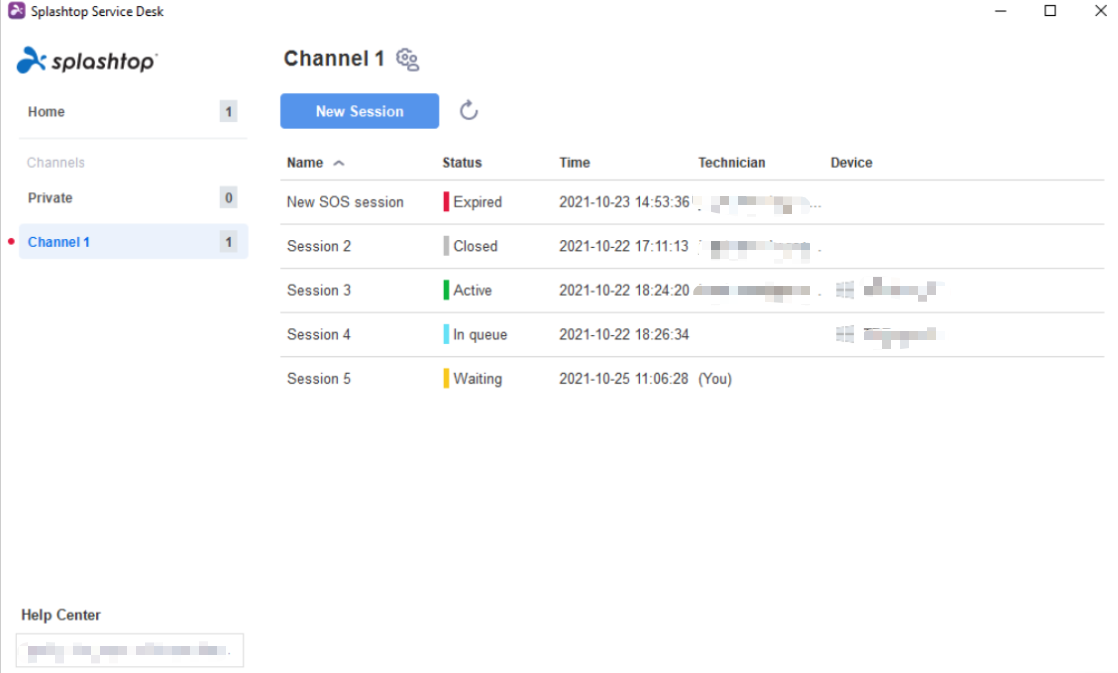1118x673 pixels.
Task: Sort by Status column header
Action: coord(462,163)
